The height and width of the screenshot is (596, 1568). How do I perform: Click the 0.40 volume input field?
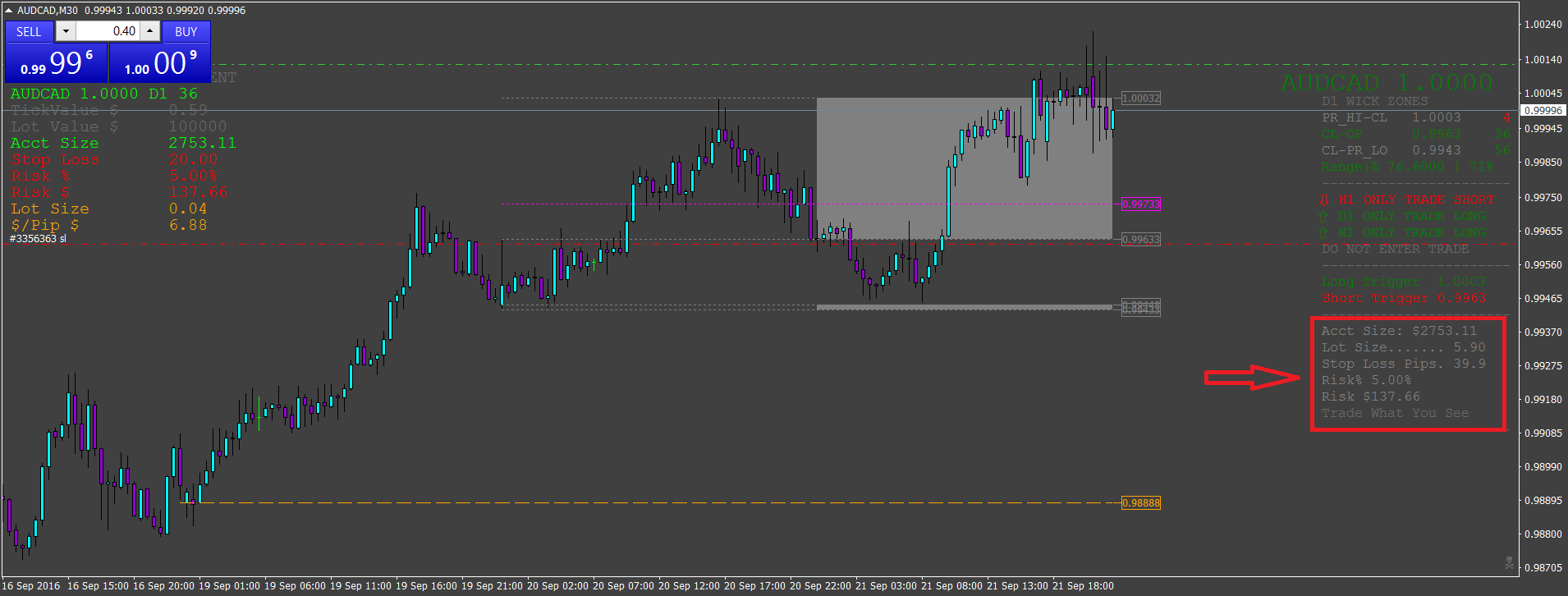point(108,31)
